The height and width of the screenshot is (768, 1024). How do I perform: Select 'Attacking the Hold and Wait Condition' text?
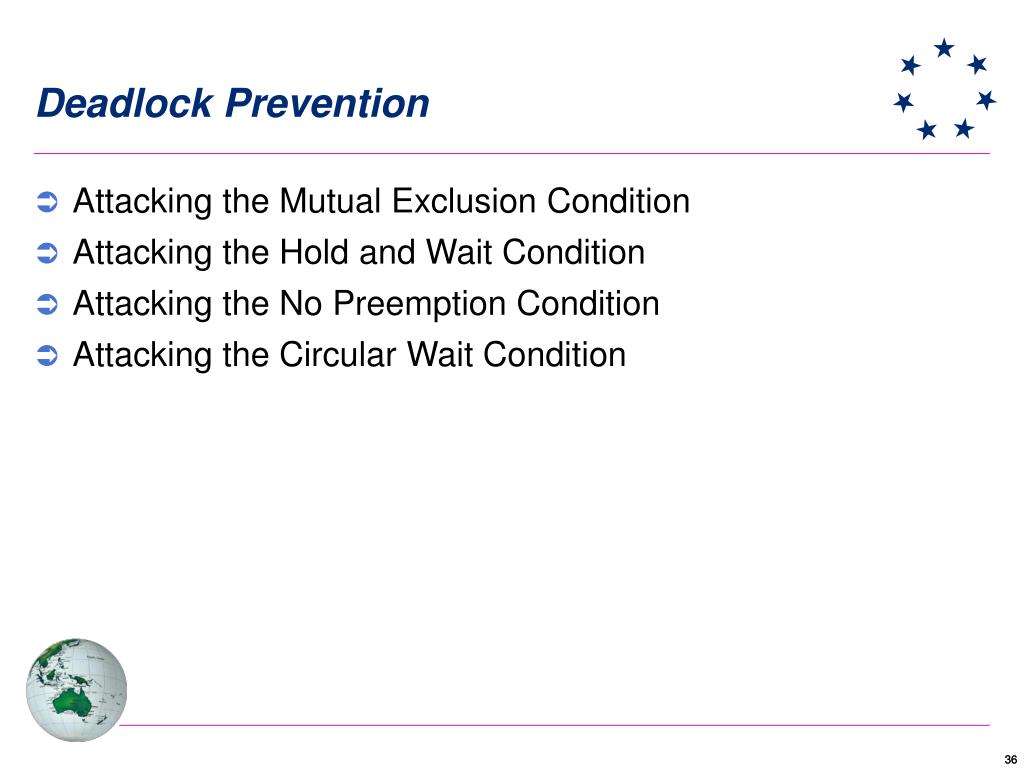(359, 252)
